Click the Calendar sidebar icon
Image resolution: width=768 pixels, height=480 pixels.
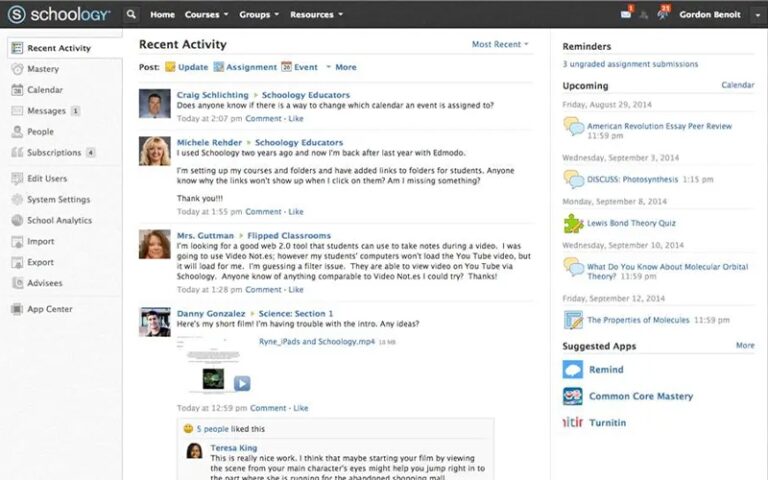point(17,90)
